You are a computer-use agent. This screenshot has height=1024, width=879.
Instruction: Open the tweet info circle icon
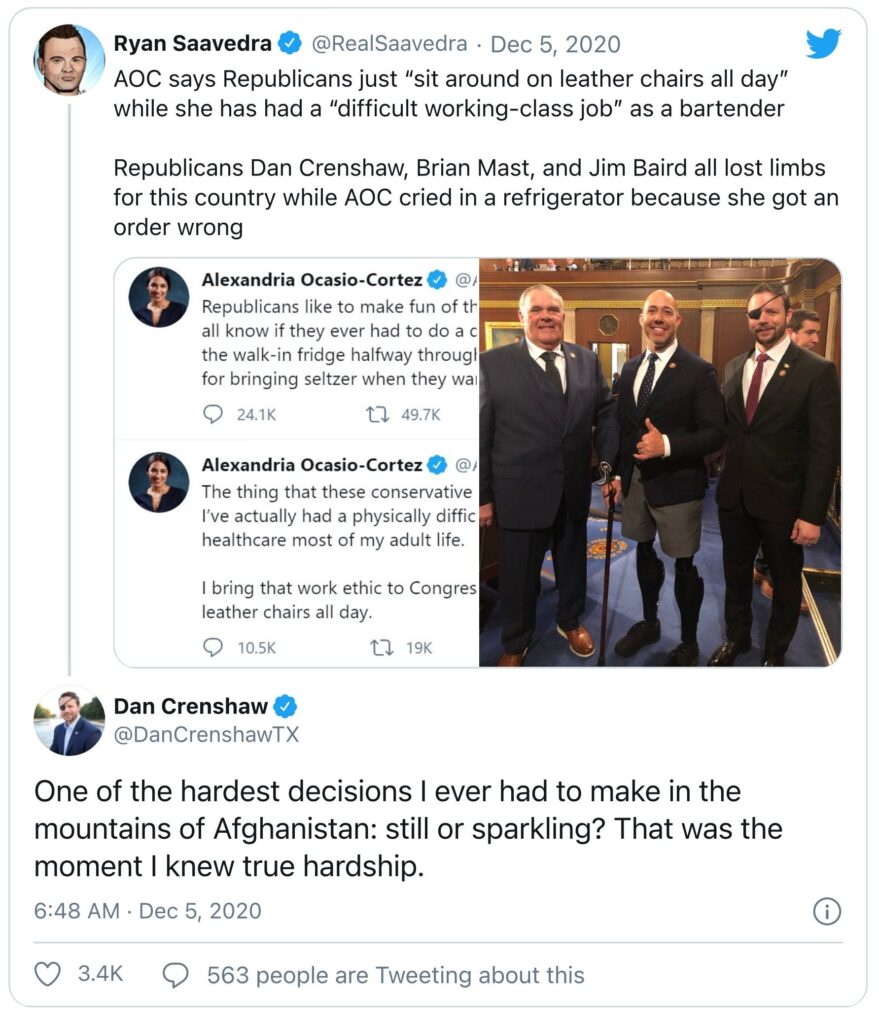coord(827,911)
